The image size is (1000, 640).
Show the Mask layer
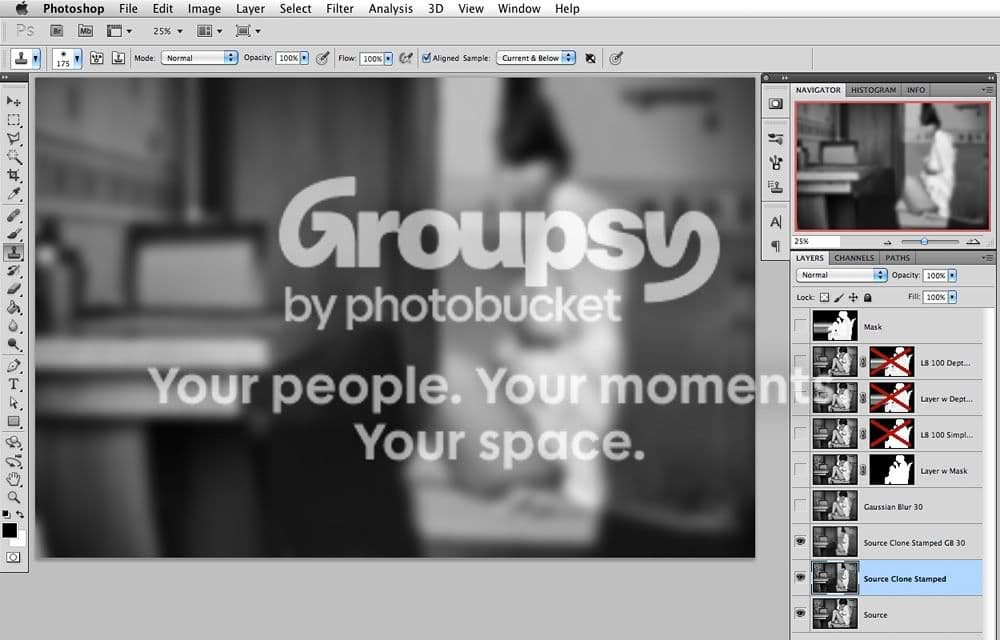tap(800, 326)
